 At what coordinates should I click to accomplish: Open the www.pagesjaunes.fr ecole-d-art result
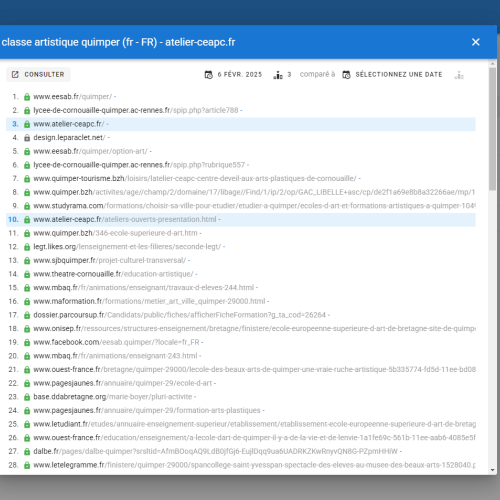point(122,383)
